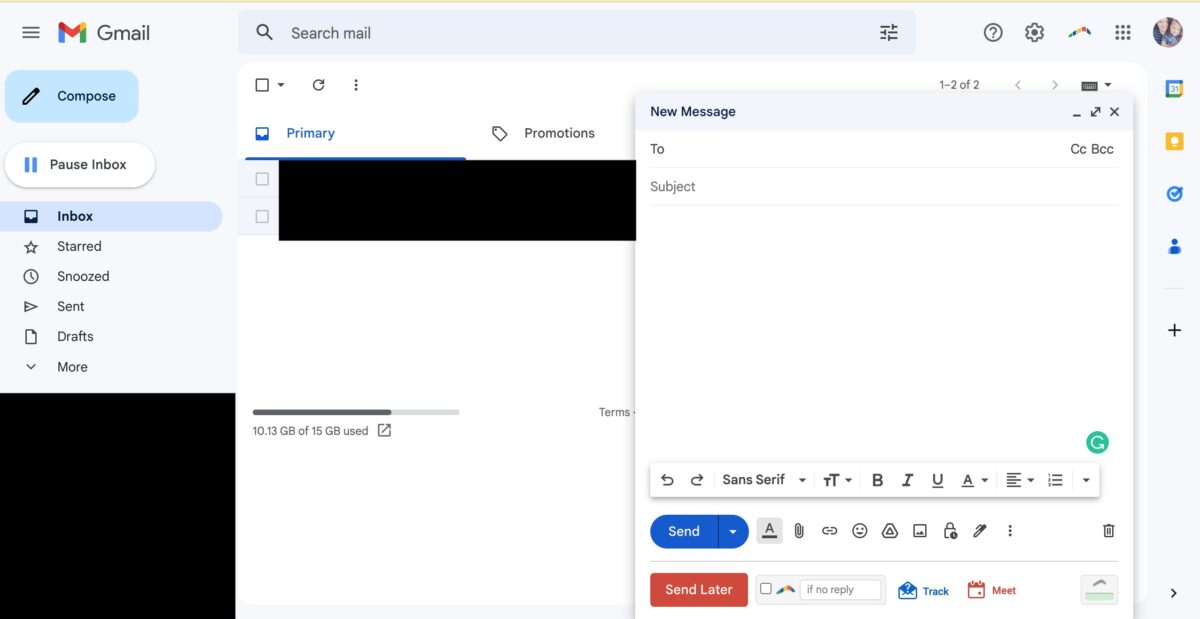This screenshot has width=1200, height=619.
Task: Insert a photo into the message
Action: tap(920, 531)
